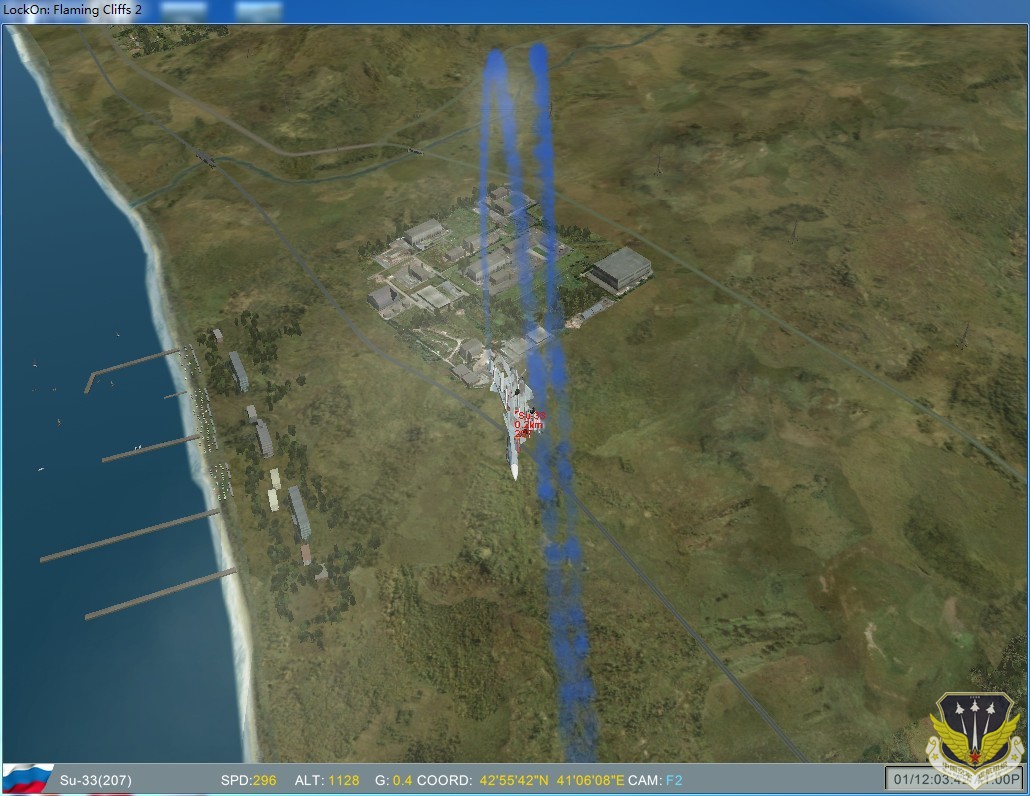Click the latitude value 42'55'42"N

(x=514, y=780)
